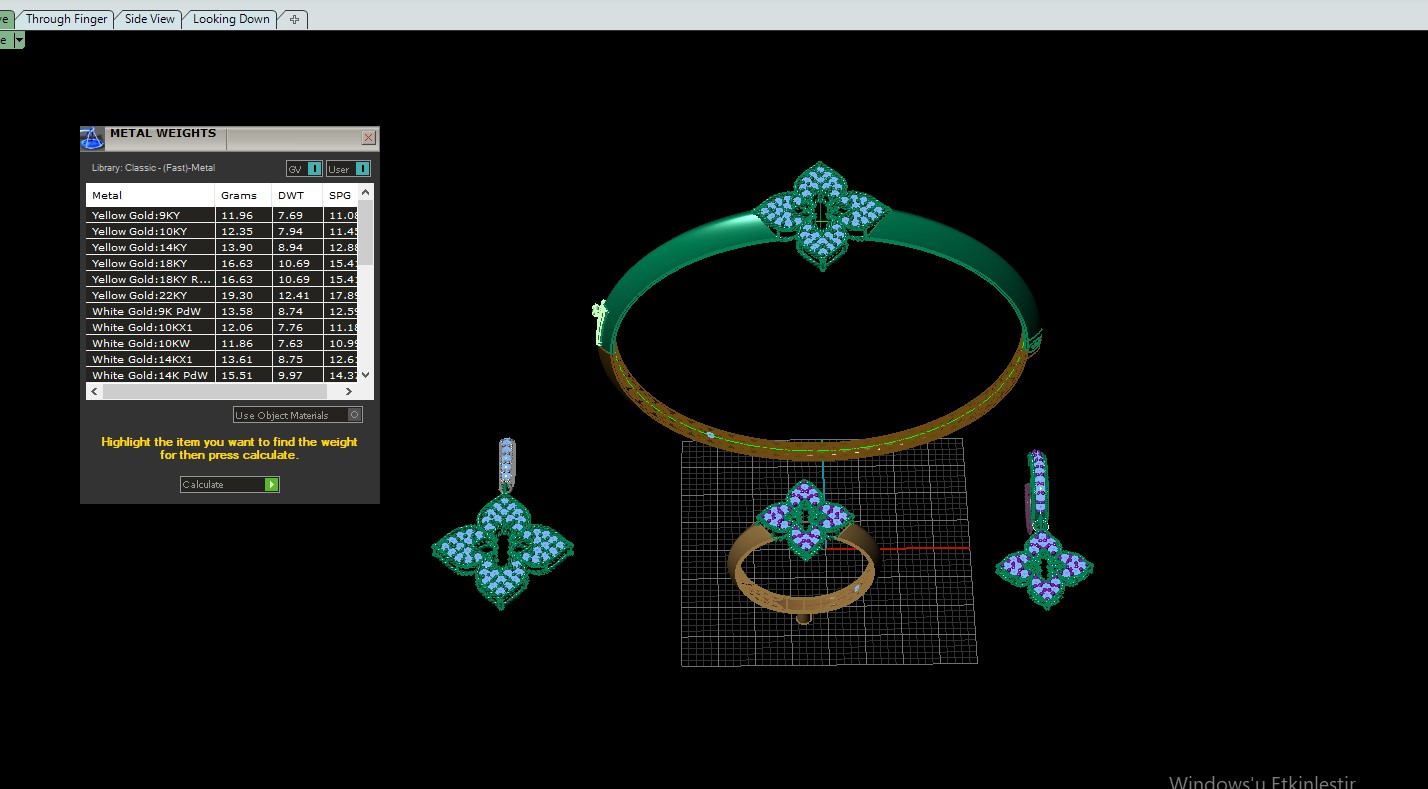
Task: Click the Metal Weights scale icon
Action: coord(92,139)
